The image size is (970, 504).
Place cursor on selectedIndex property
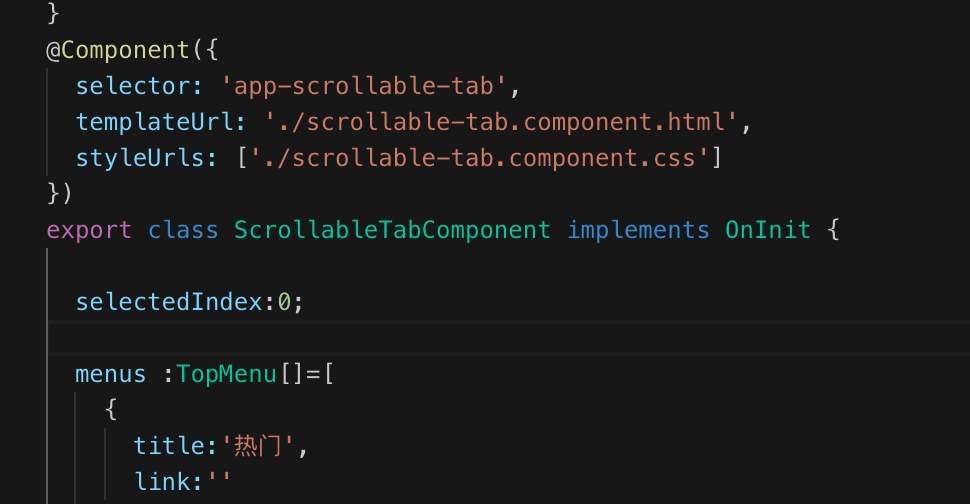pos(168,302)
